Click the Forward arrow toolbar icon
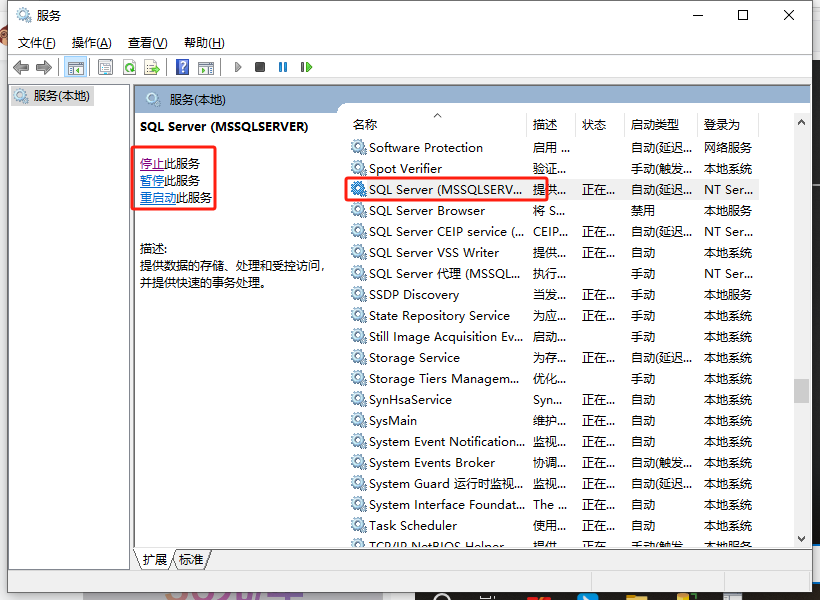 pyautogui.click(x=44, y=67)
